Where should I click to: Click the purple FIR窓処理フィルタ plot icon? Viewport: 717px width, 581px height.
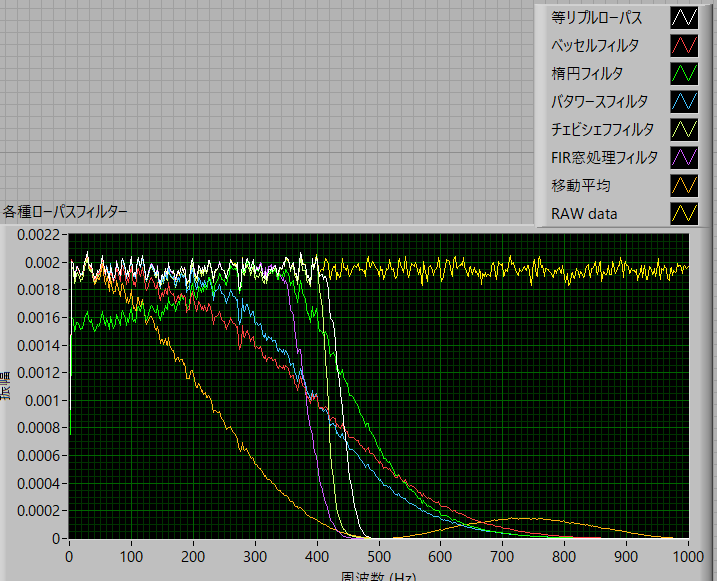684,158
